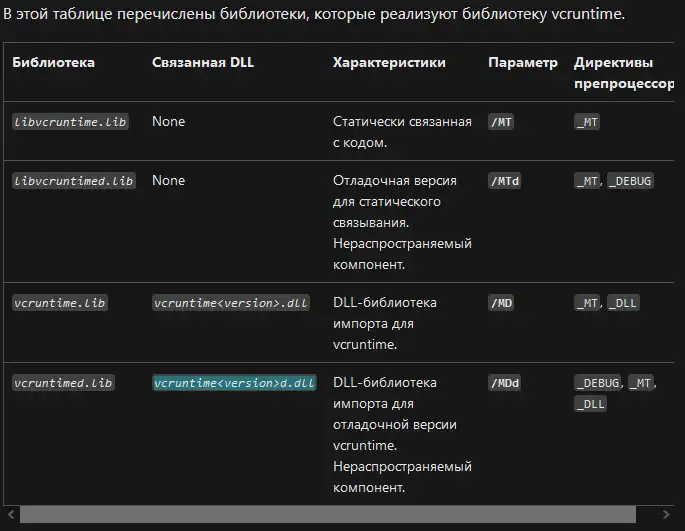Click the _DEBUG directive in /MTd row

(x=630, y=181)
